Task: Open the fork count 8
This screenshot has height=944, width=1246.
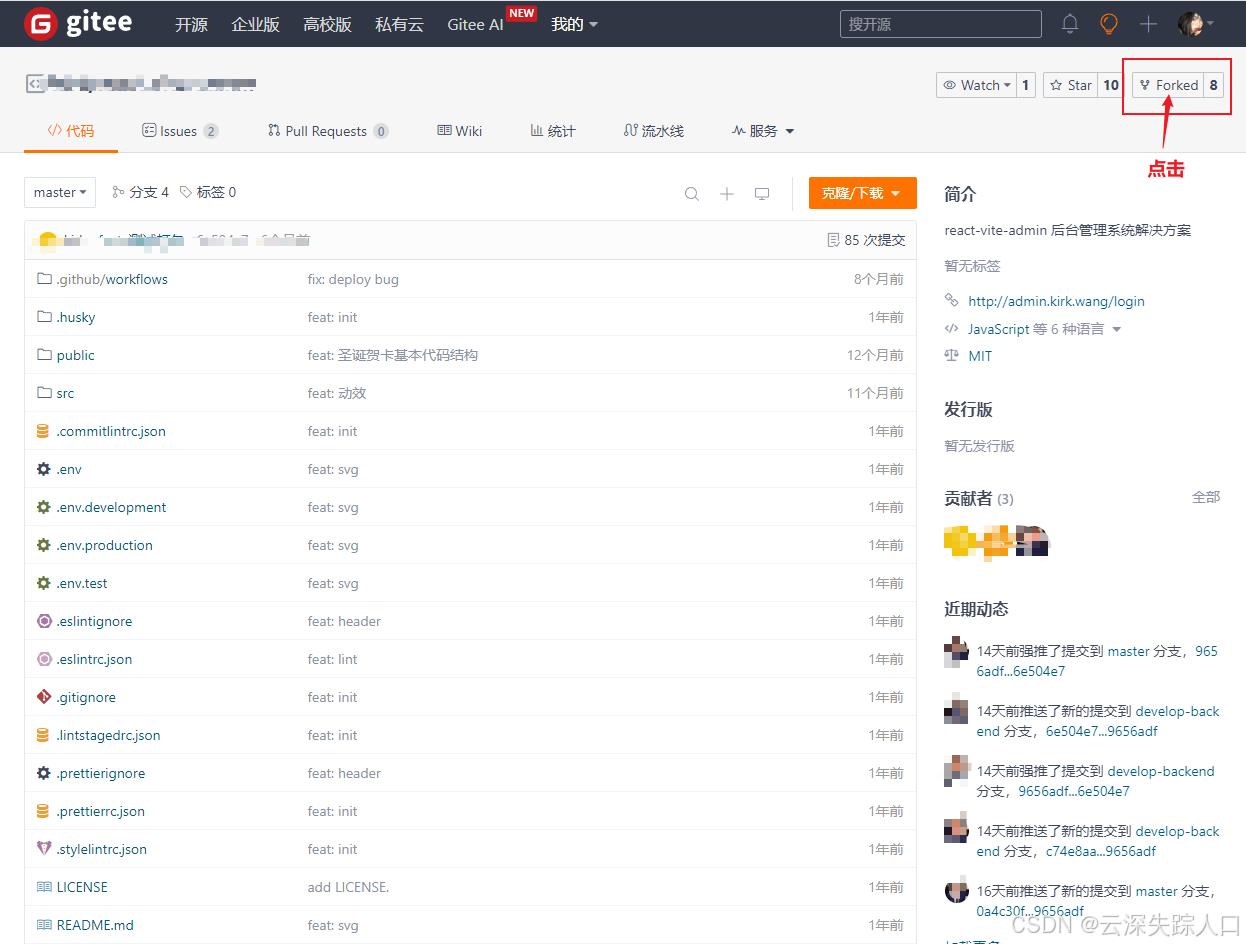Action: point(1214,85)
